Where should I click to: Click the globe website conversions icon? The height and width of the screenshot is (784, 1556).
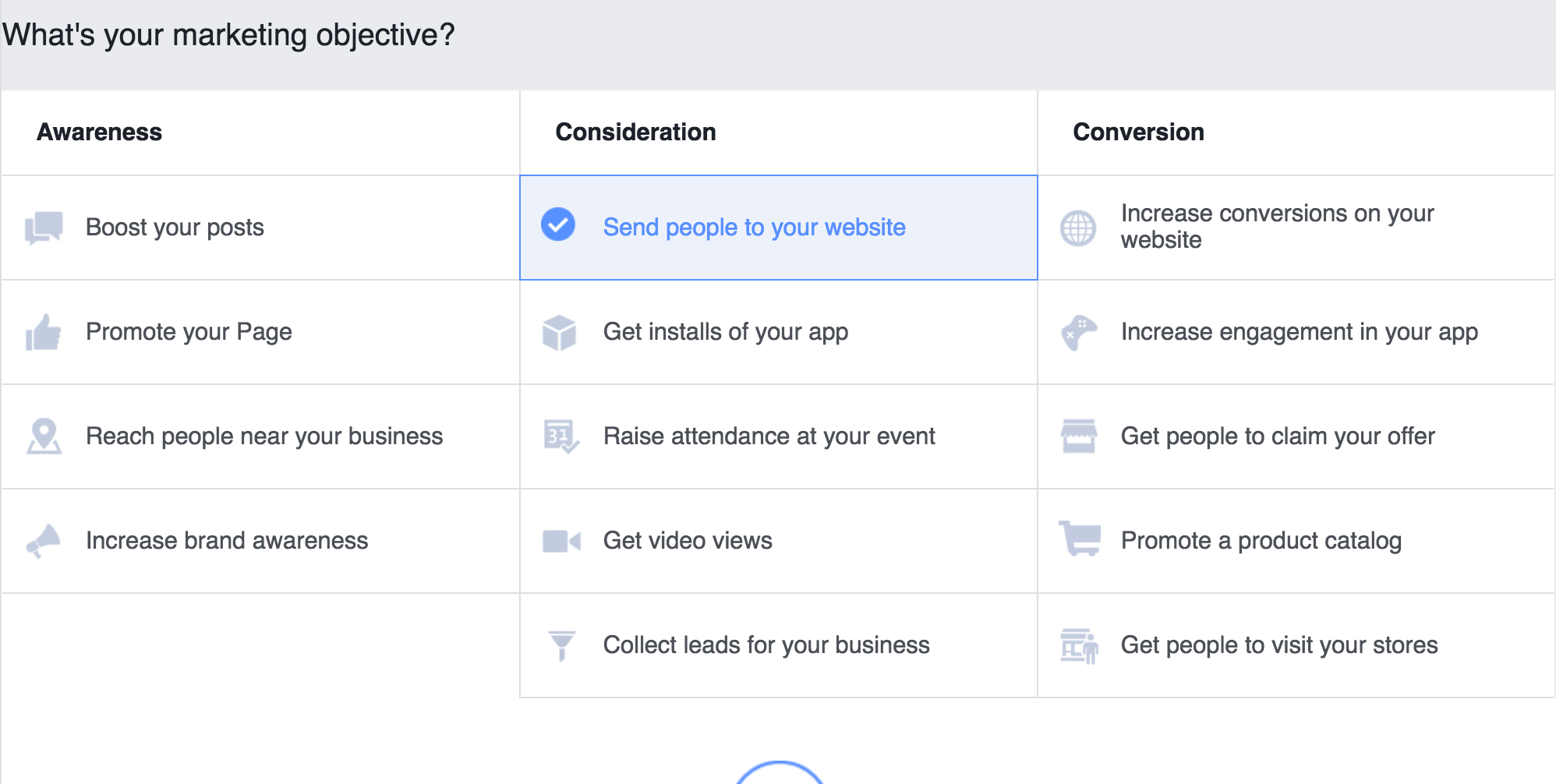pos(1078,228)
